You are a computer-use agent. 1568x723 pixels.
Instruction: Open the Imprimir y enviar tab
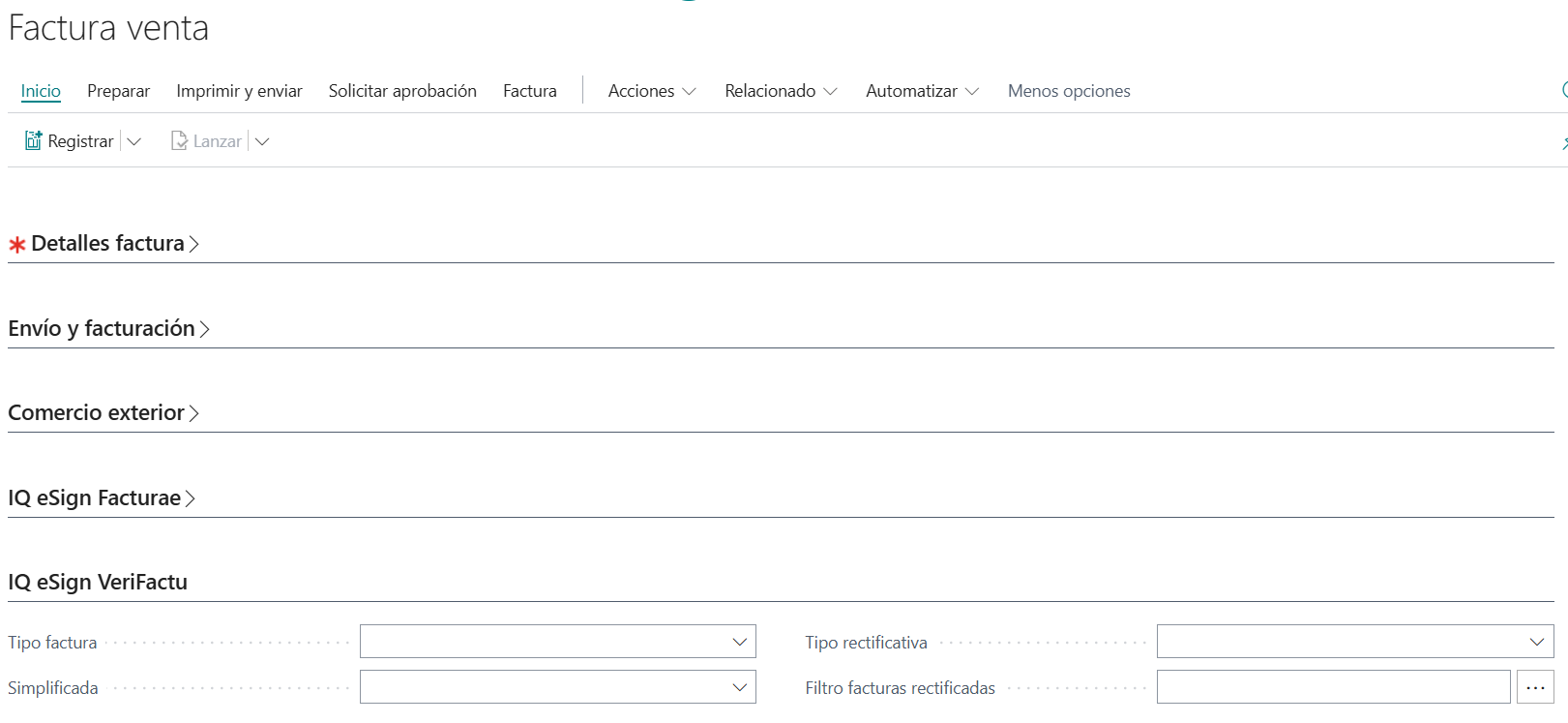pos(239,91)
